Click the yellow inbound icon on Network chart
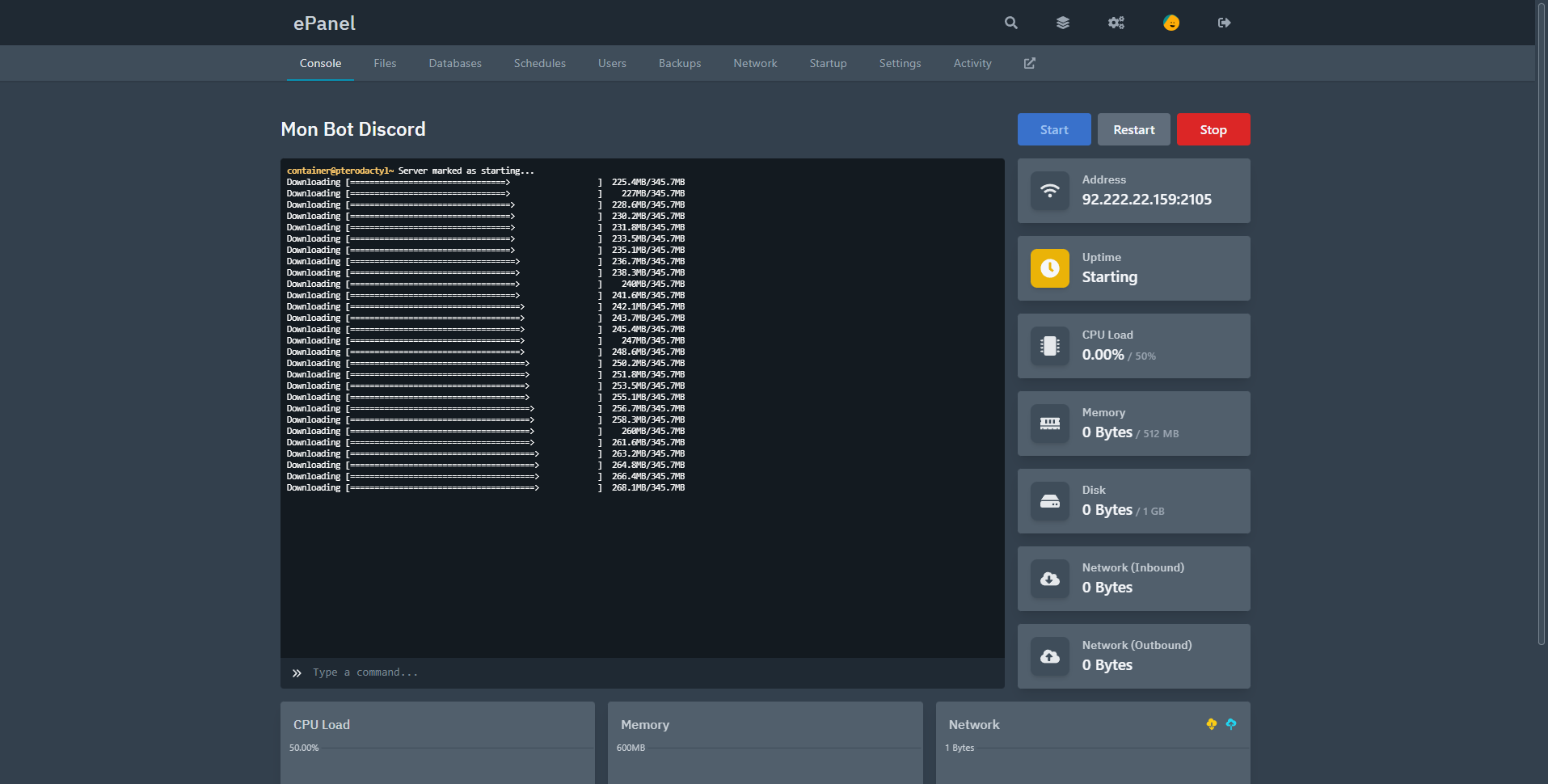Screen dimensions: 1548x784 1211,724
